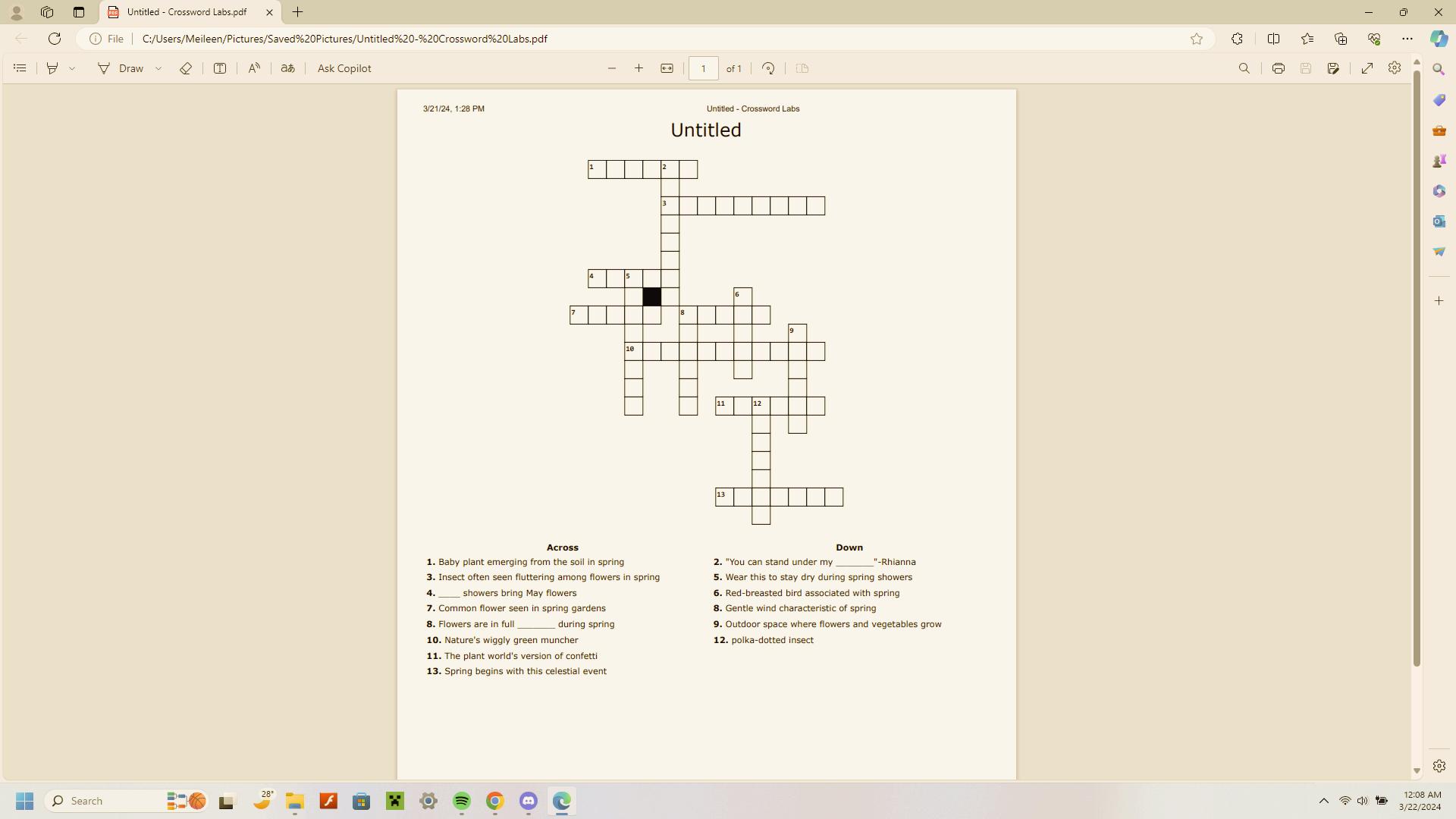This screenshot has height=819, width=1456.
Task: Select the Untitled - Crossword Labs.pdf tab
Action: 187,12
